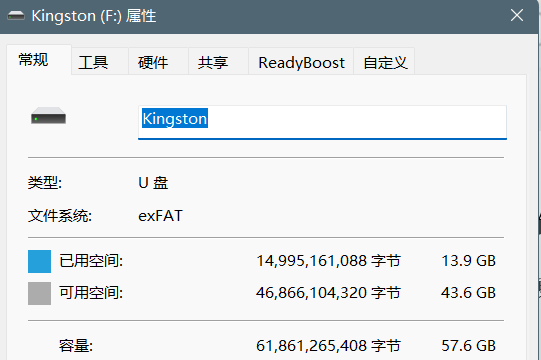Click the 46,866,104,320 字节 value
The width and height of the screenshot is (541, 360).
(x=328, y=293)
